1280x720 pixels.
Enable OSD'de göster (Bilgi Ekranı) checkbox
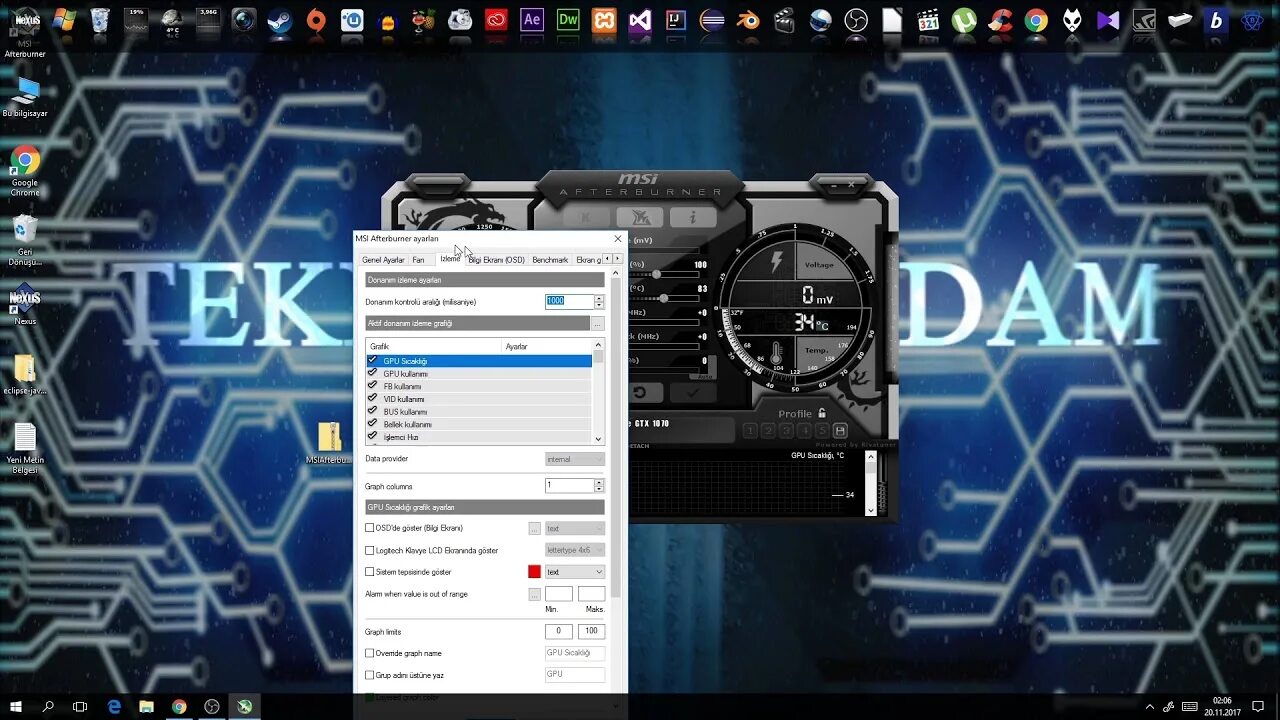pos(370,528)
